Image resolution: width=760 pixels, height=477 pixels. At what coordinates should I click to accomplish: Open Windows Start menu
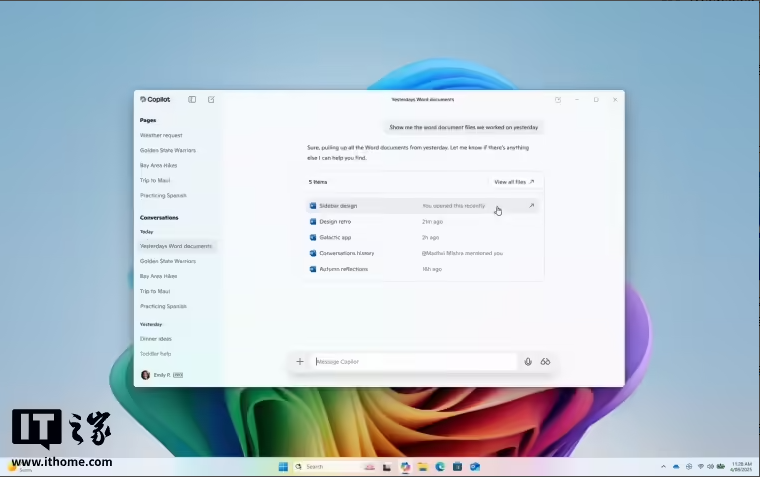pyautogui.click(x=283, y=467)
